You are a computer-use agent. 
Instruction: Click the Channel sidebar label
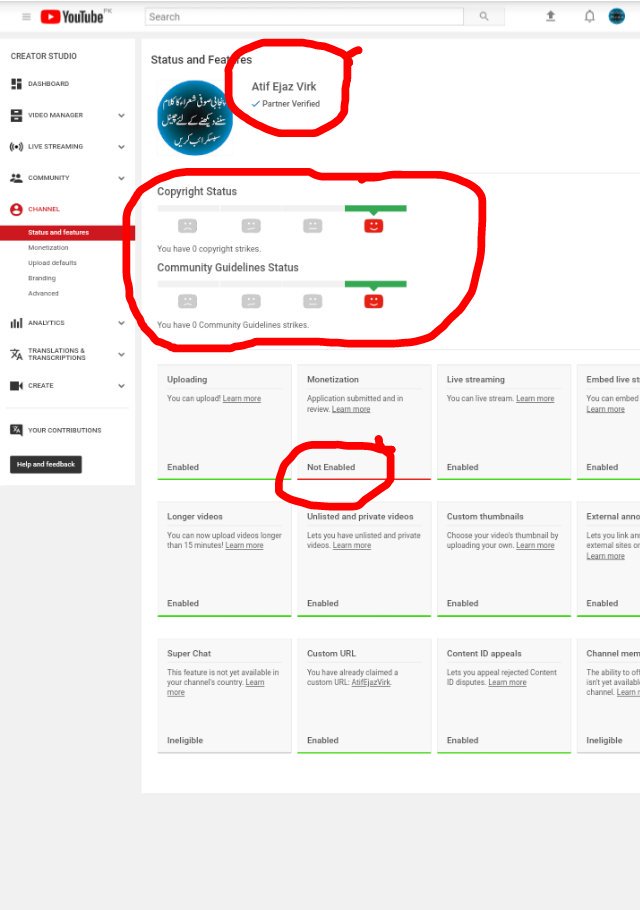coord(44,209)
